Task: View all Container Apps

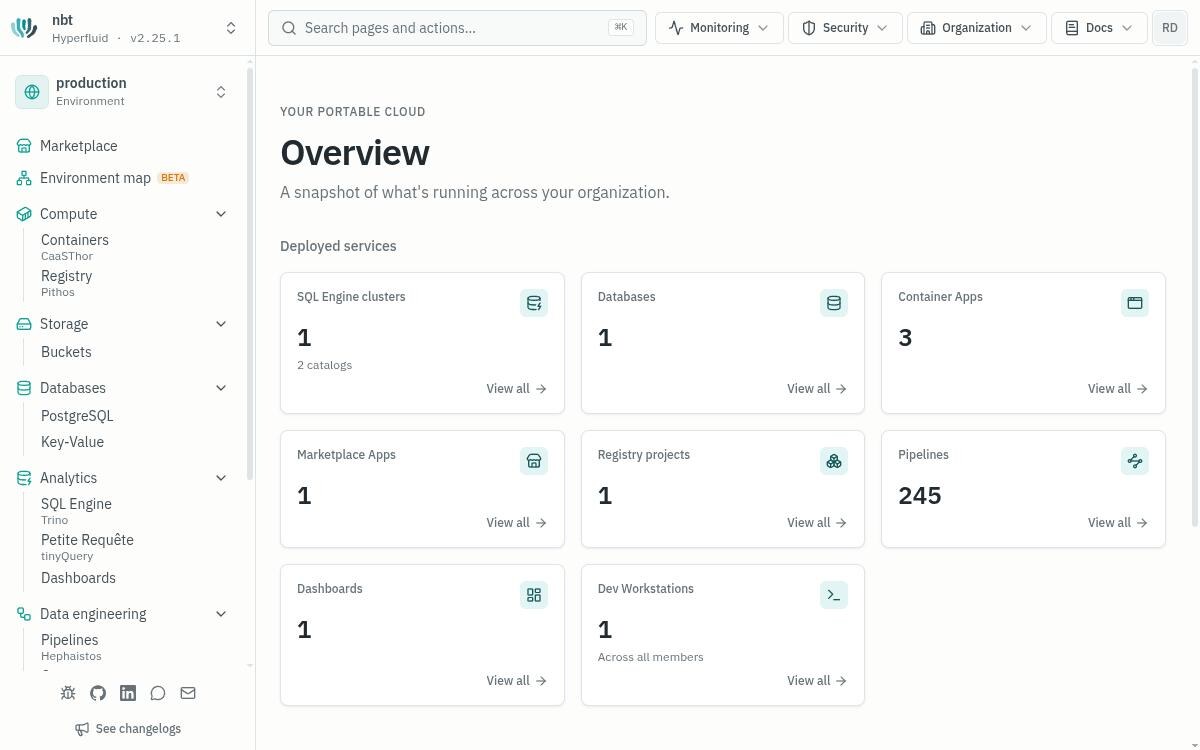Action: 1118,389
